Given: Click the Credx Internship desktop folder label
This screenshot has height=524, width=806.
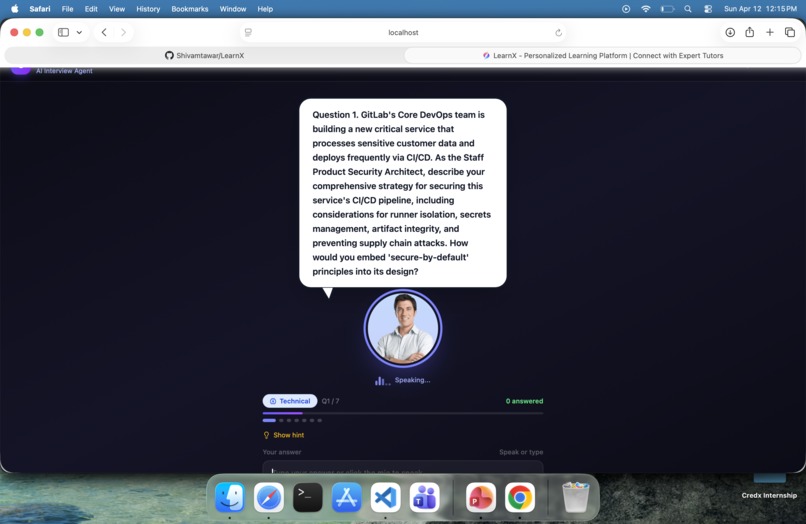Looking at the screenshot, I should [769, 495].
